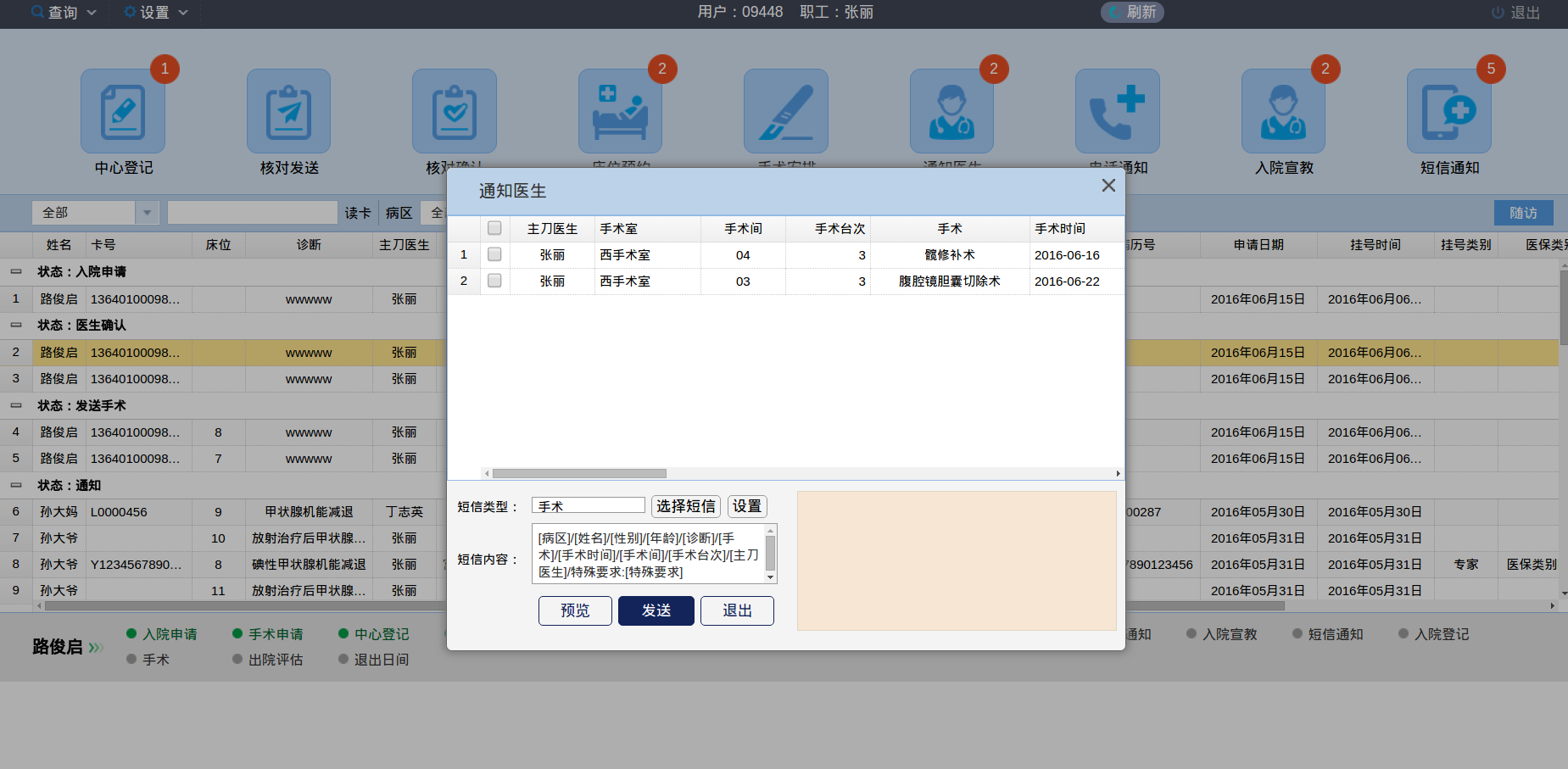Image resolution: width=1568 pixels, height=769 pixels.
Task: Open the 查询 menu
Action: tap(64, 12)
